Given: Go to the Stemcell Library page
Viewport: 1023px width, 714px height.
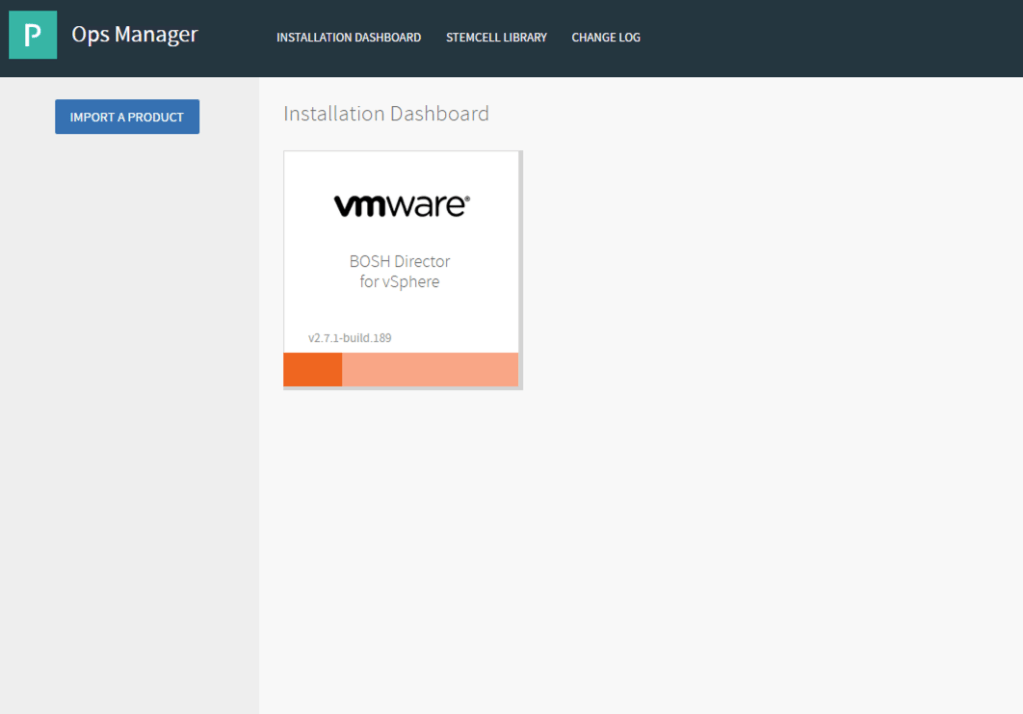Looking at the screenshot, I should (496, 38).
